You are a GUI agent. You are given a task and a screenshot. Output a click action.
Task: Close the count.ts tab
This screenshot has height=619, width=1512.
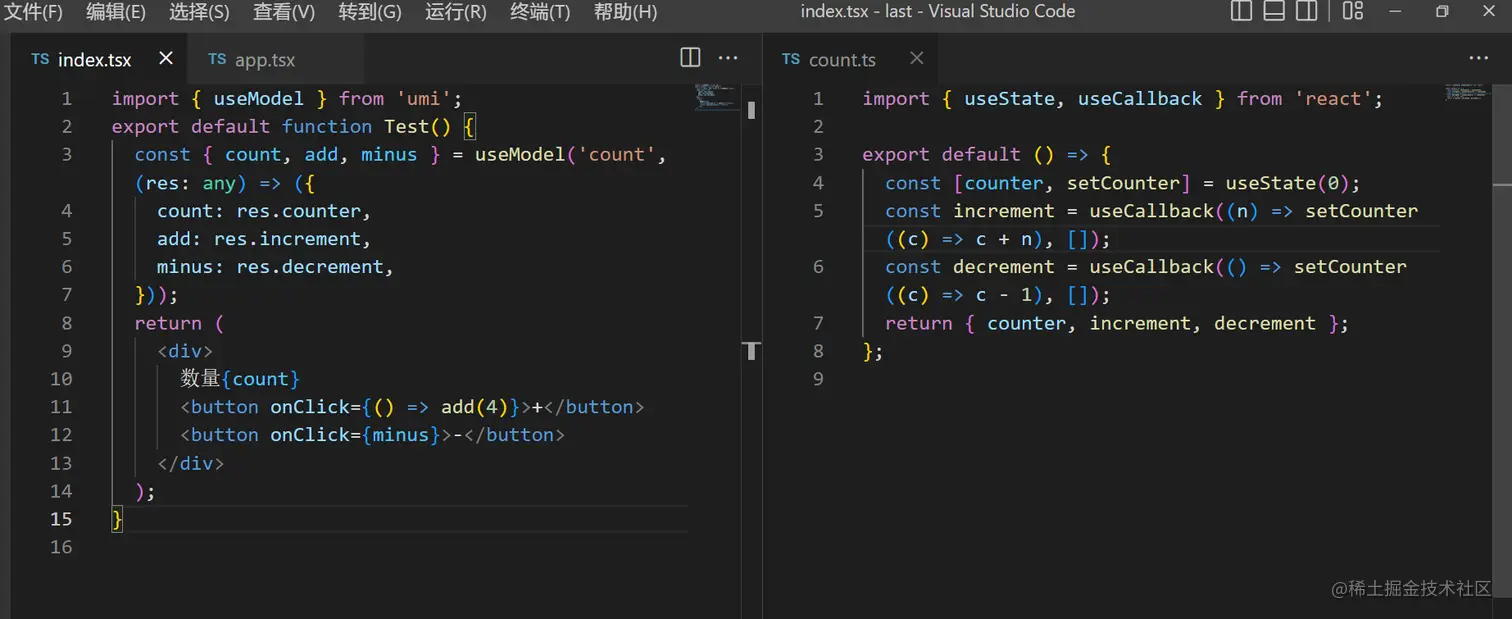point(916,59)
